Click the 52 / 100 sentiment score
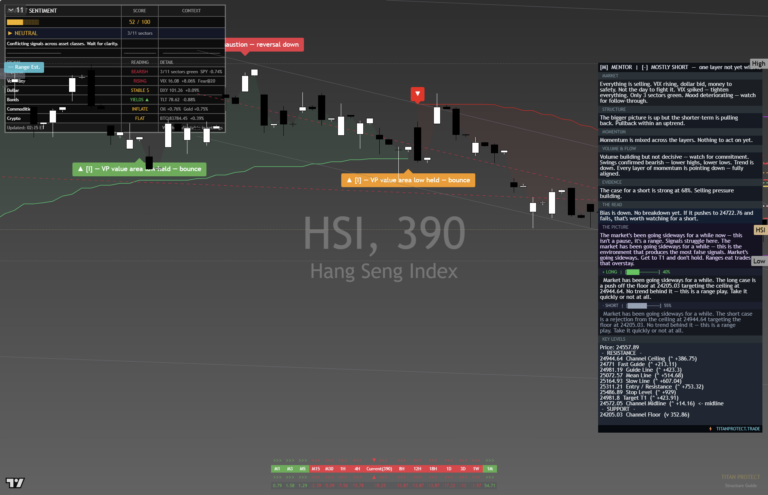This screenshot has height=495, width=768. 140,22
